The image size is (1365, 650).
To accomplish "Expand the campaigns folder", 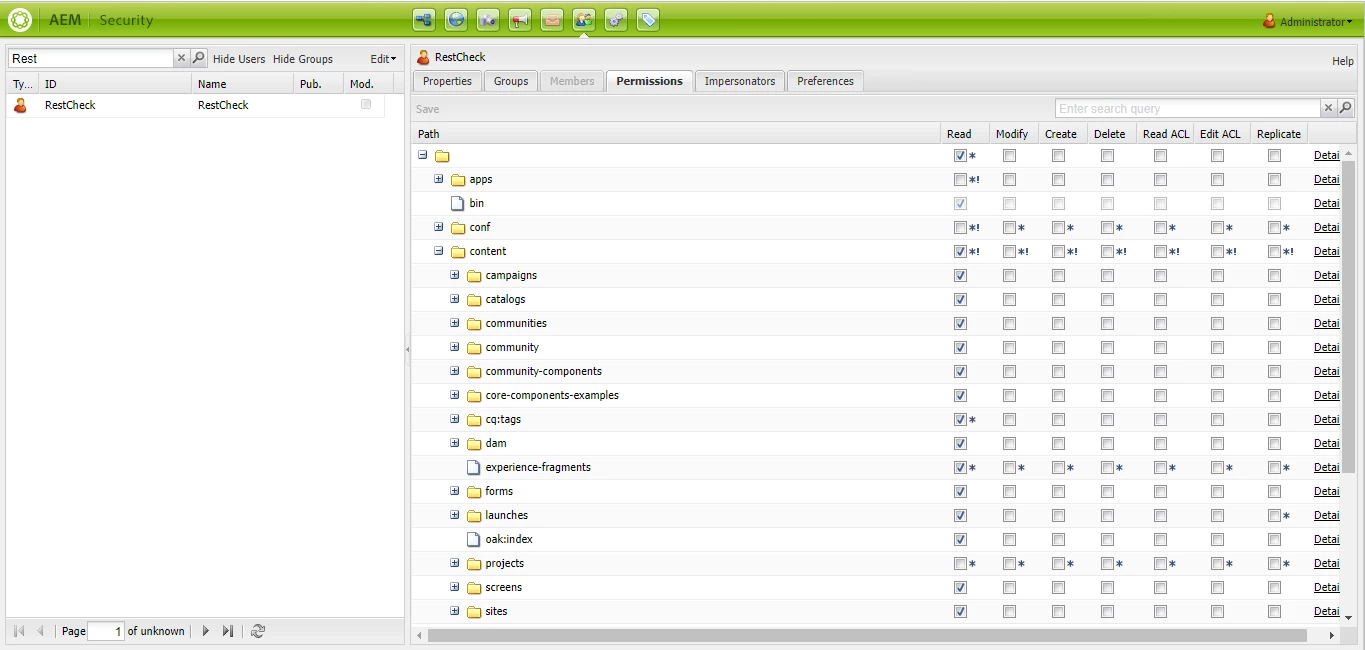I will pyautogui.click(x=454, y=275).
